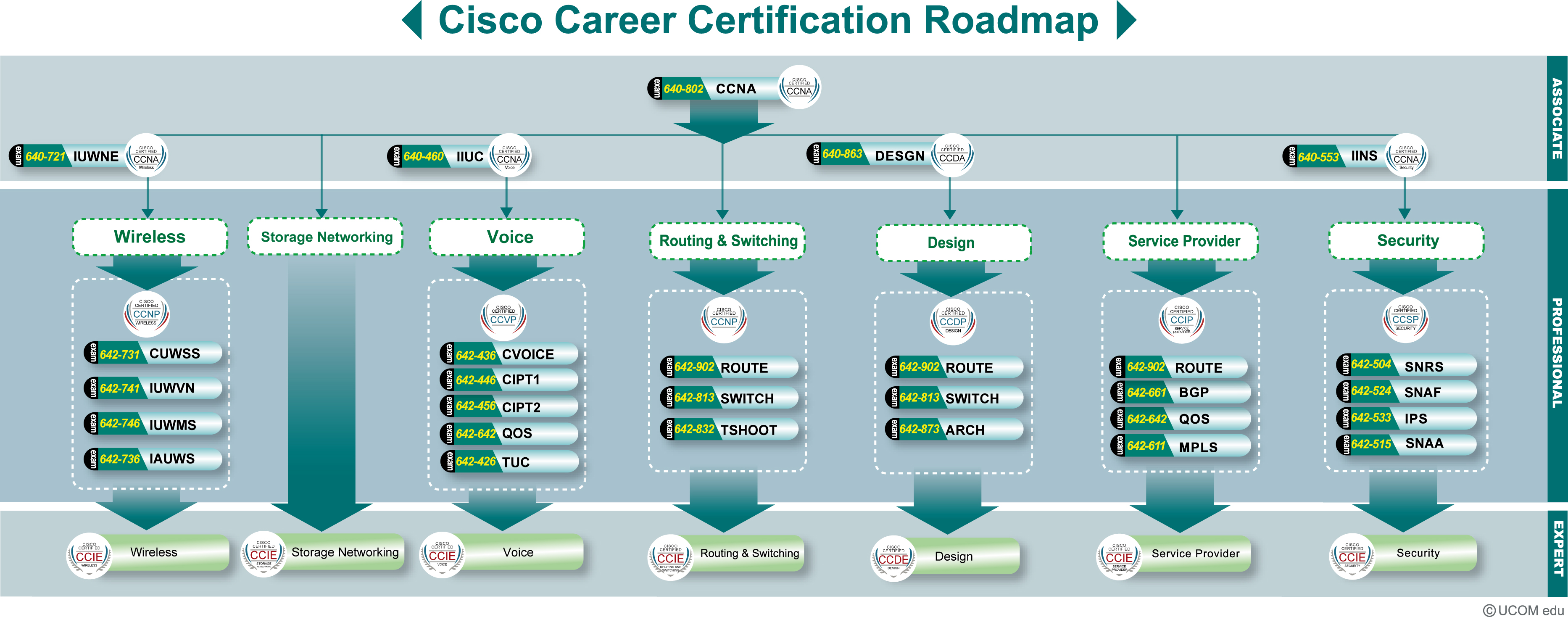Click the CCNA Voice badge beside IIUC
1568x617 pixels.
pyautogui.click(x=509, y=156)
